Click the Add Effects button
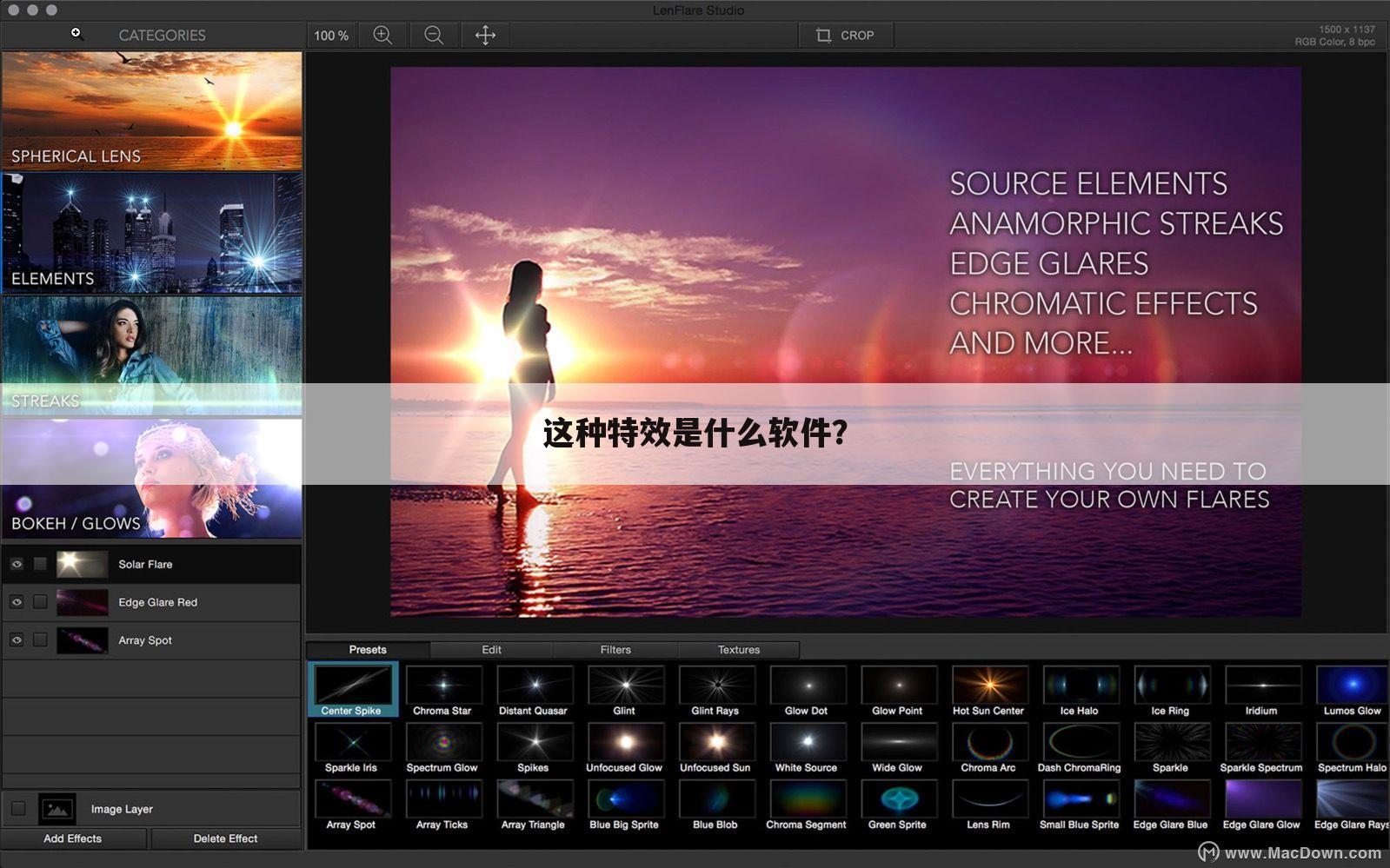 (x=73, y=838)
